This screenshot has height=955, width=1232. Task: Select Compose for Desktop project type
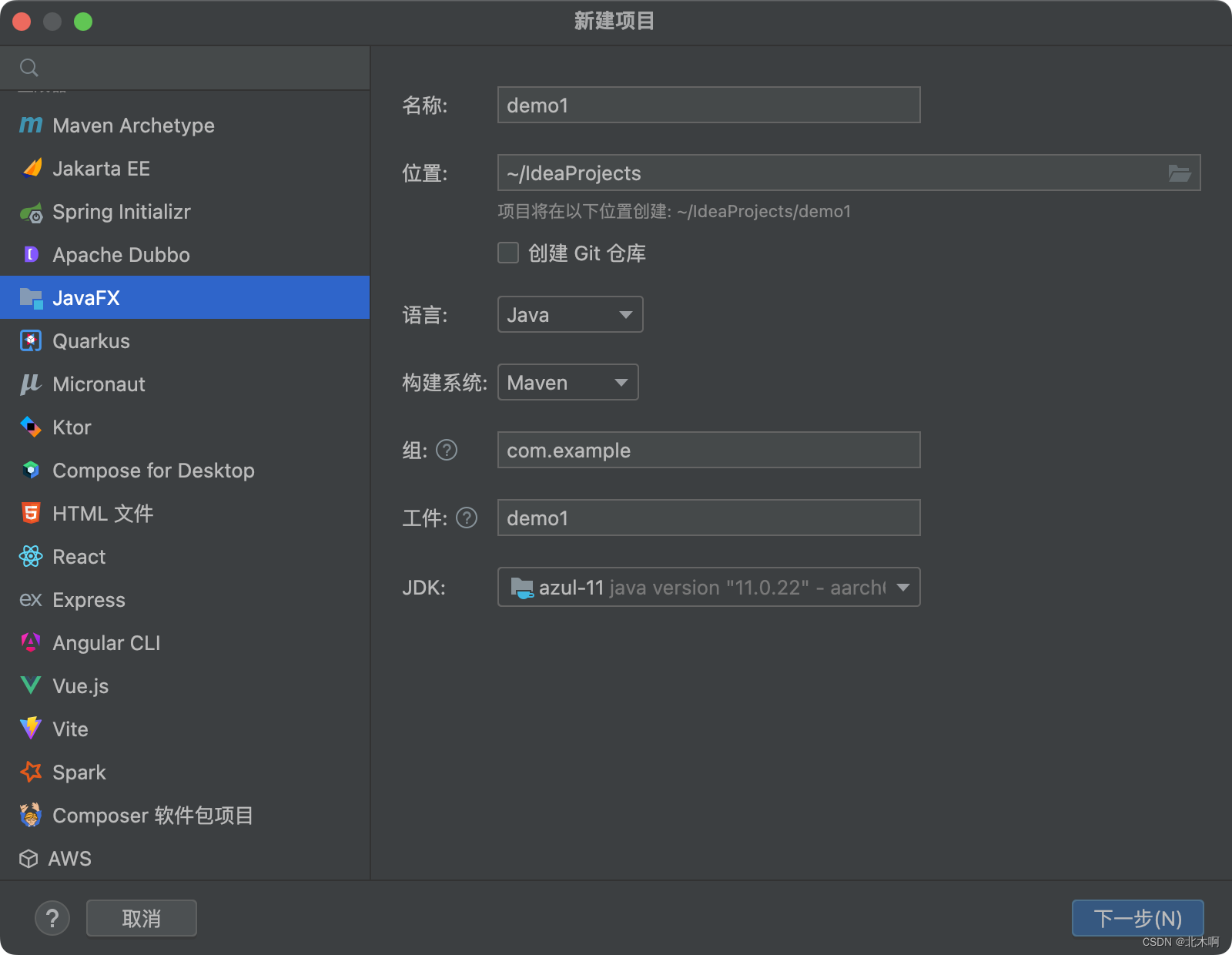tap(185, 470)
